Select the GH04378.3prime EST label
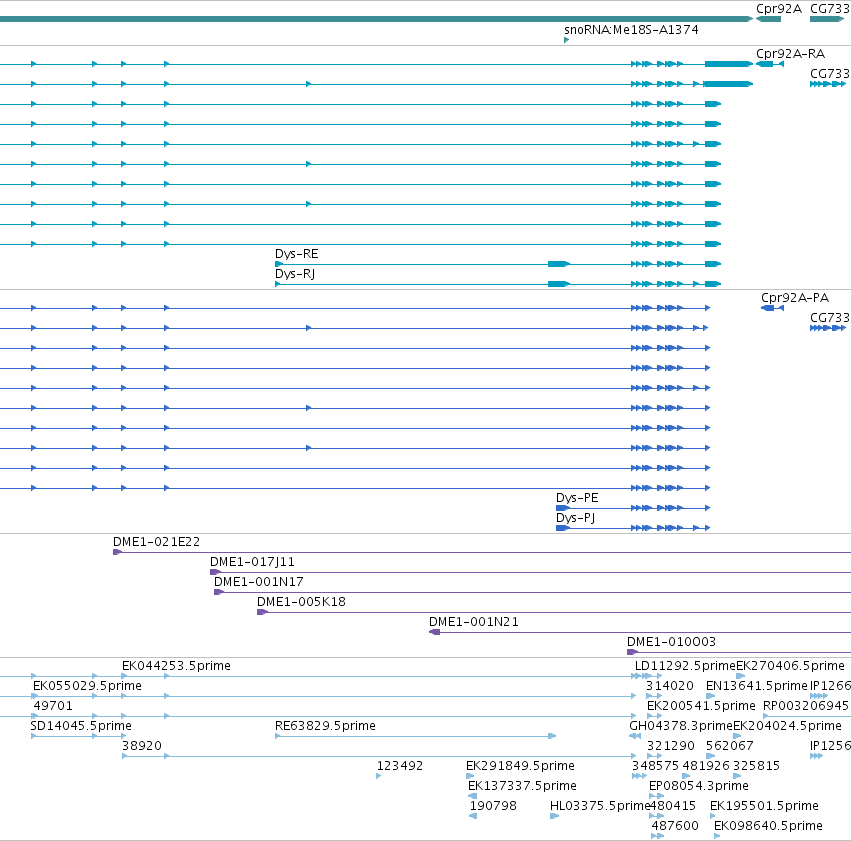The height and width of the screenshot is (841, 851). (x=681, y=725)
